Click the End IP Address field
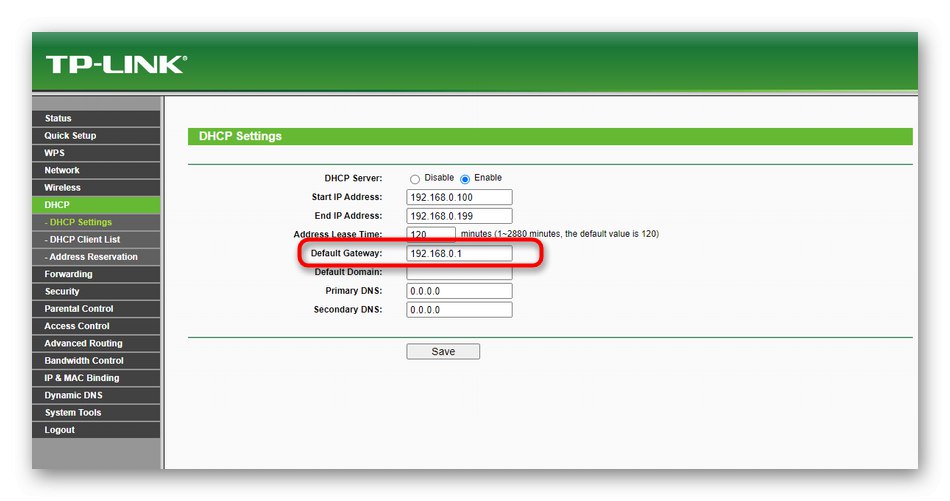The height and width of the screenshot is (501, 950). [x=459, y=216]
